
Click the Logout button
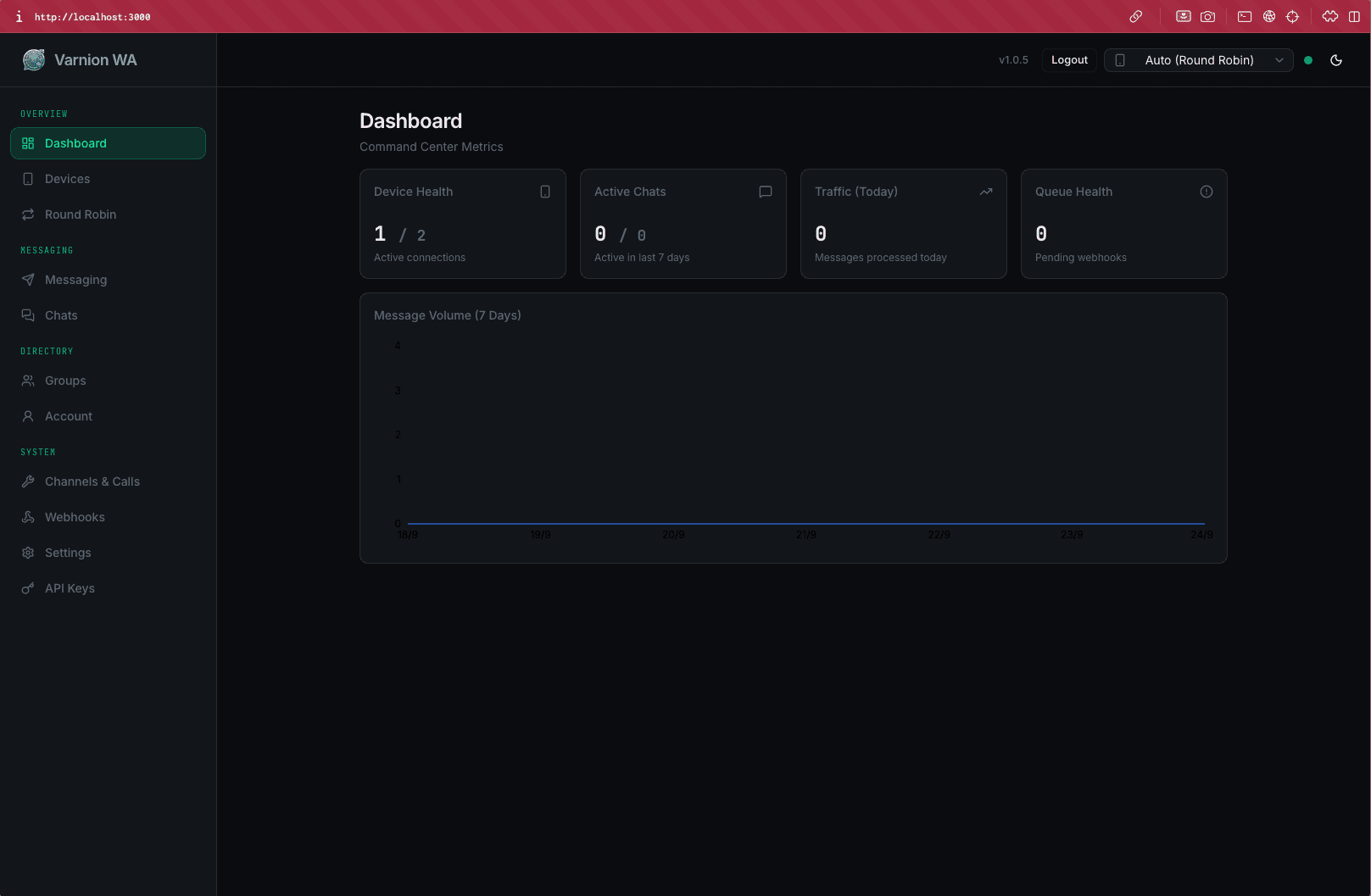click(x=1069, y=60)
